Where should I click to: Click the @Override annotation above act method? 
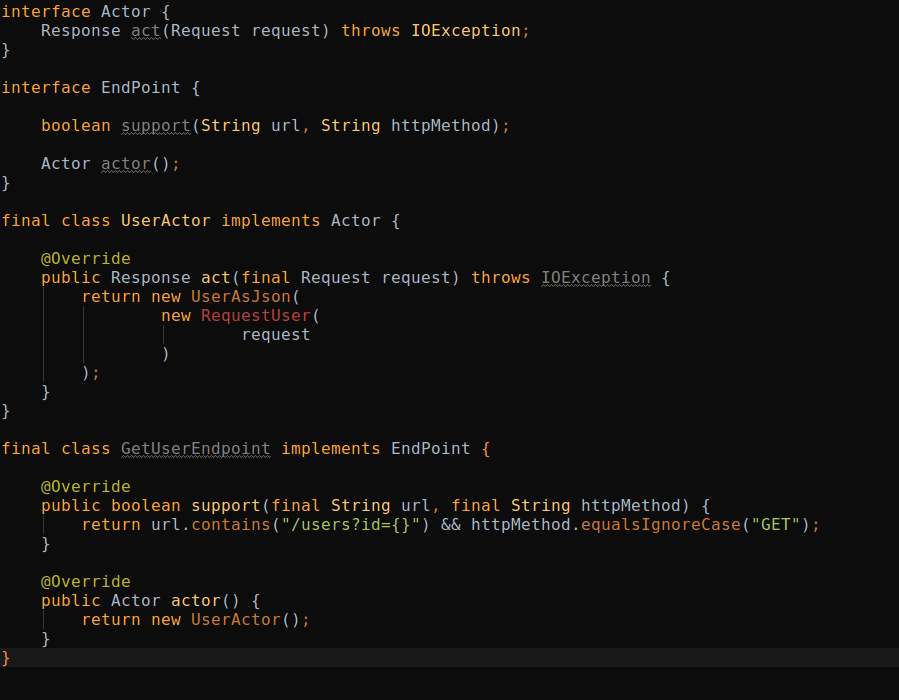point(86,258)
